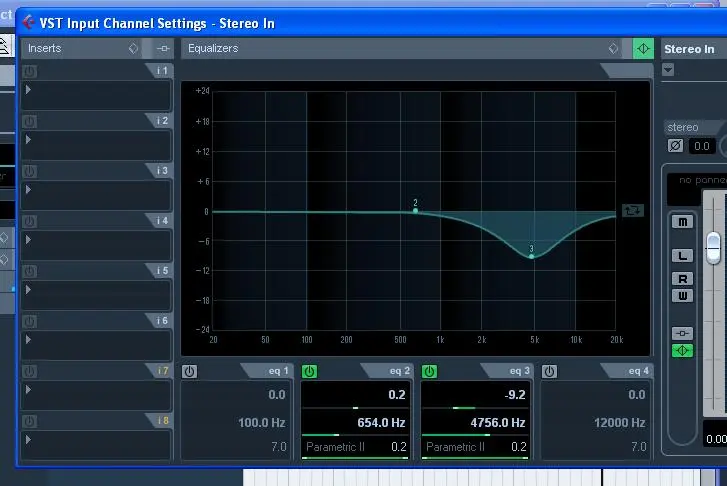This screenshot has width=727, height=486.
Task: Click the i8 insert slot label
Action: point(163,421)
